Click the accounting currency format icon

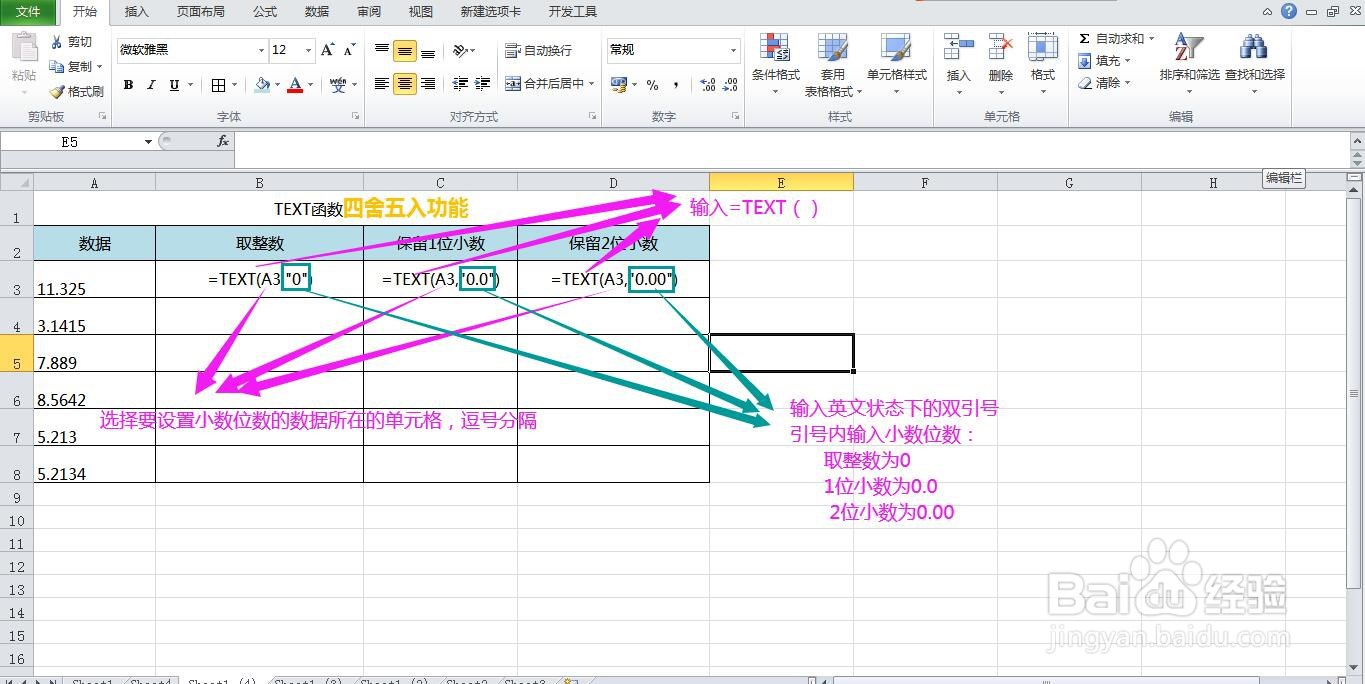(617, 85)
